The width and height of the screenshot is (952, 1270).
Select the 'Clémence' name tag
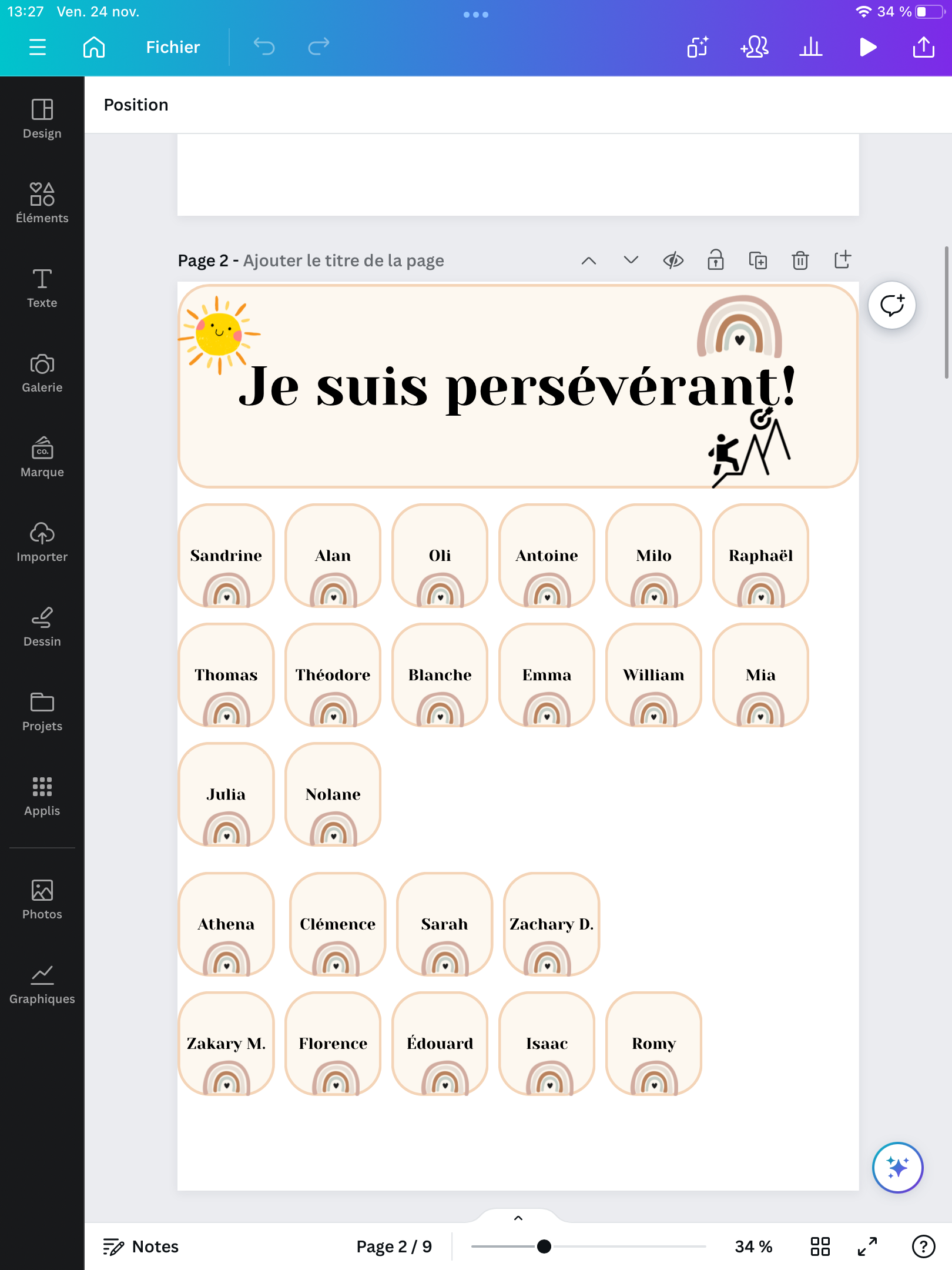[x=338, y=924]
